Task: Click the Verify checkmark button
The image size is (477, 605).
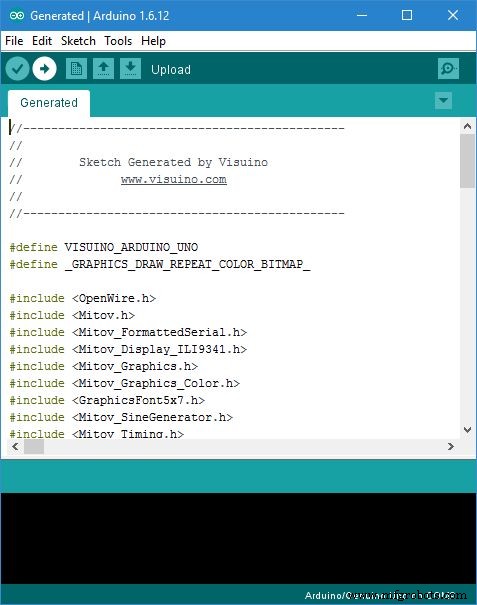Action: point(17,69)
